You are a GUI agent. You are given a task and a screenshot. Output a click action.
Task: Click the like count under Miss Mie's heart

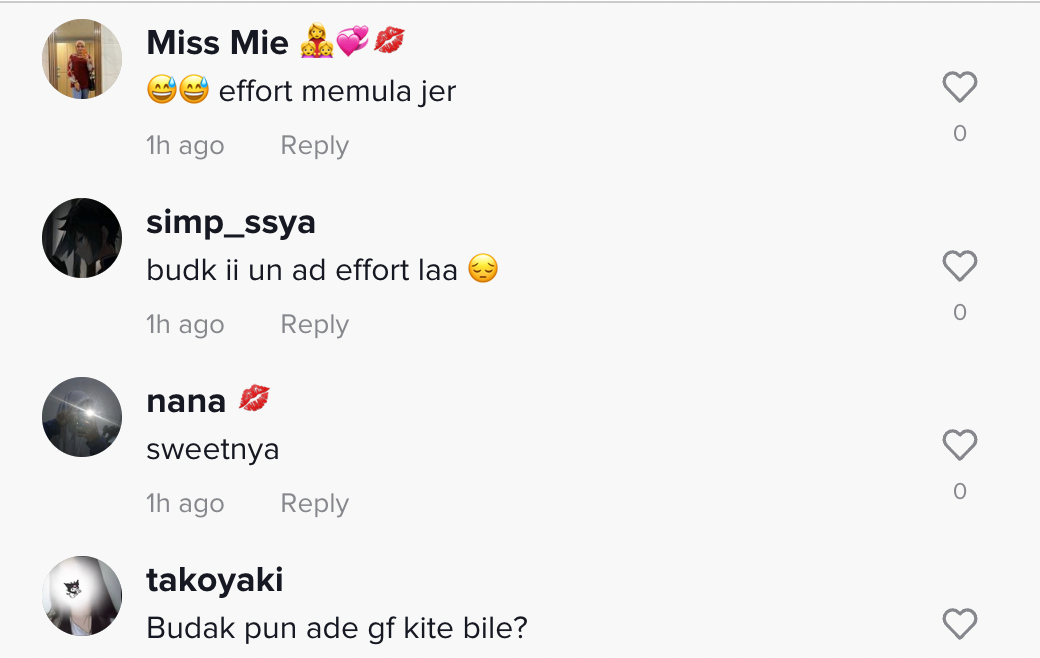pos(959,134)
